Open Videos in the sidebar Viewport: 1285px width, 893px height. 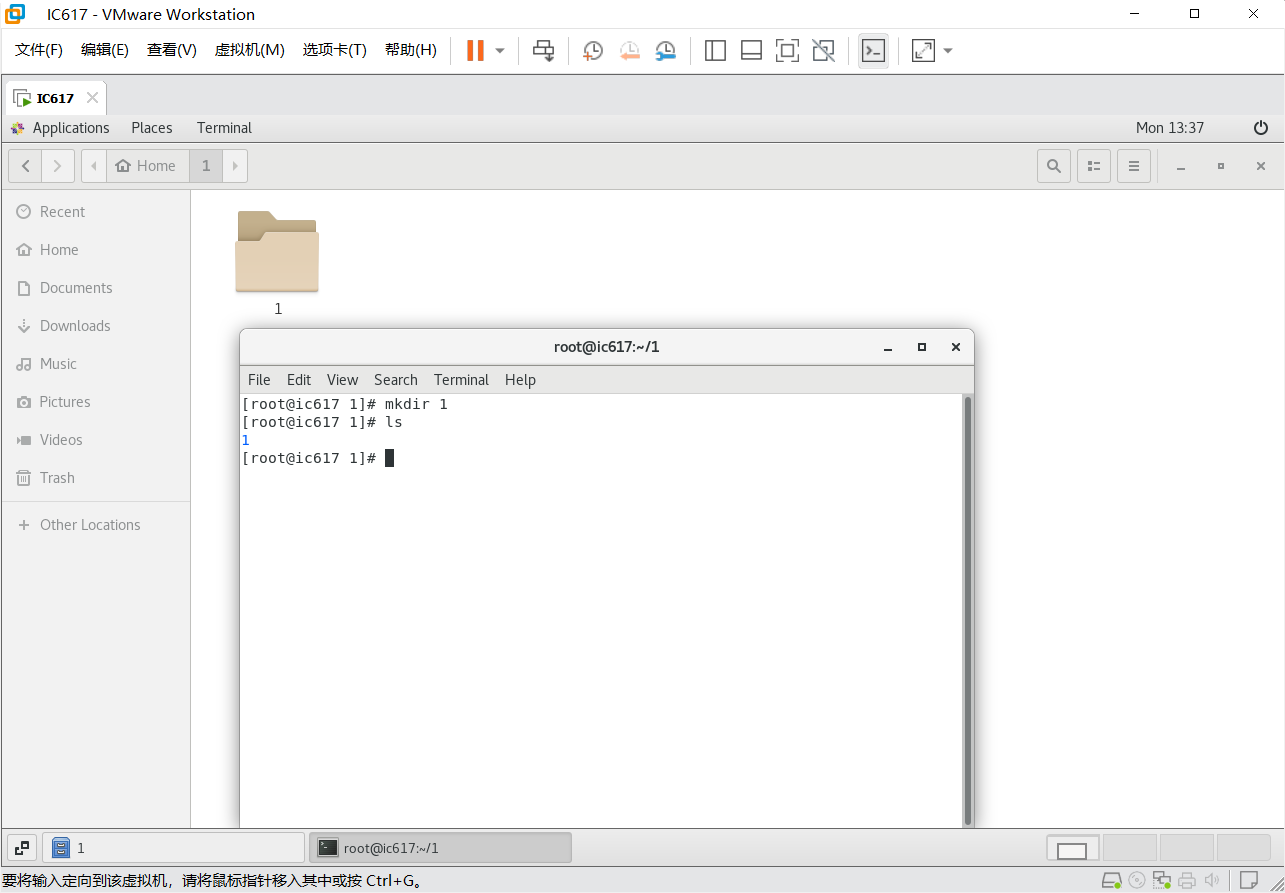pyautogui.click(x=95, y=440)
